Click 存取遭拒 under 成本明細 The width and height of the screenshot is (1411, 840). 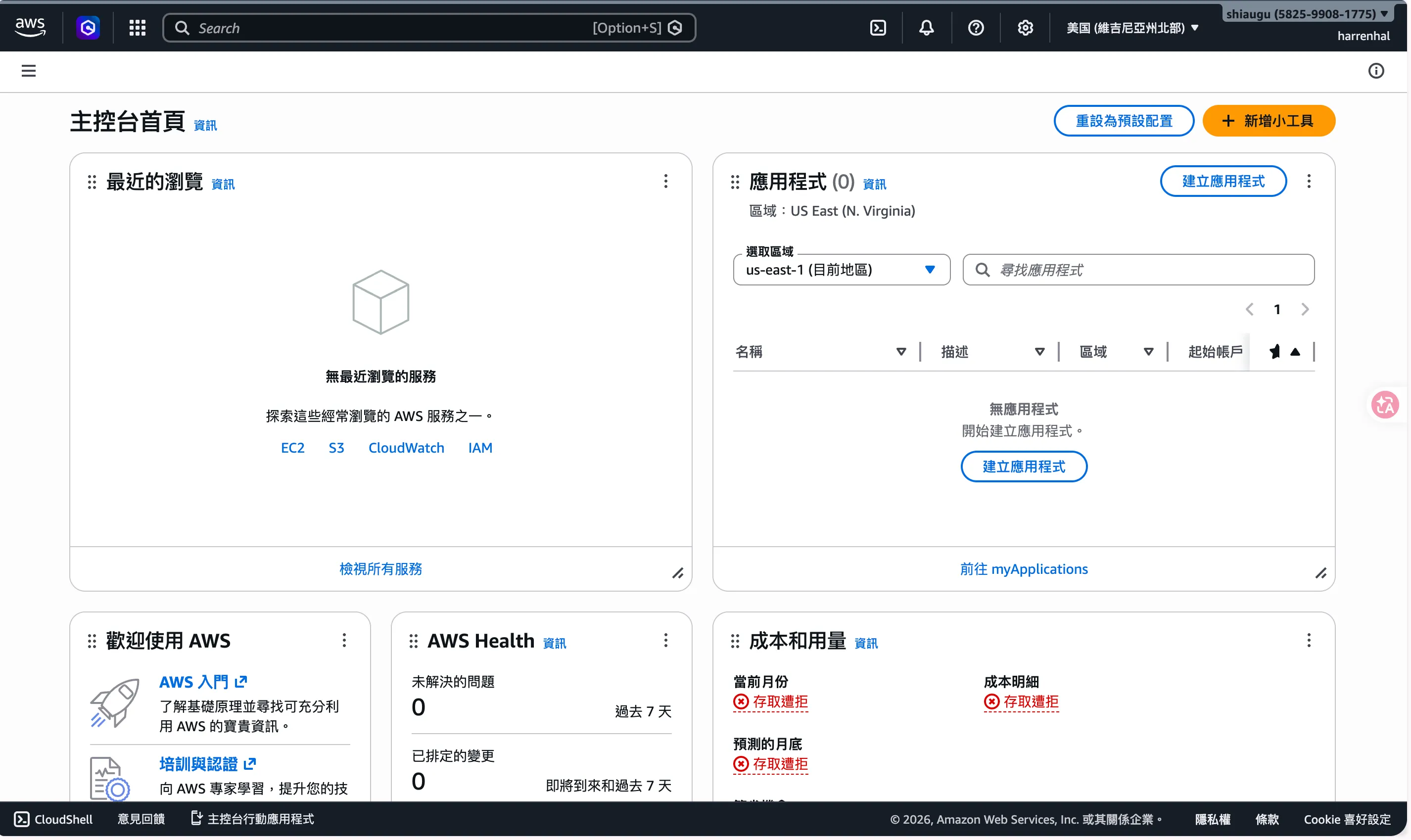click(1021, 701)
